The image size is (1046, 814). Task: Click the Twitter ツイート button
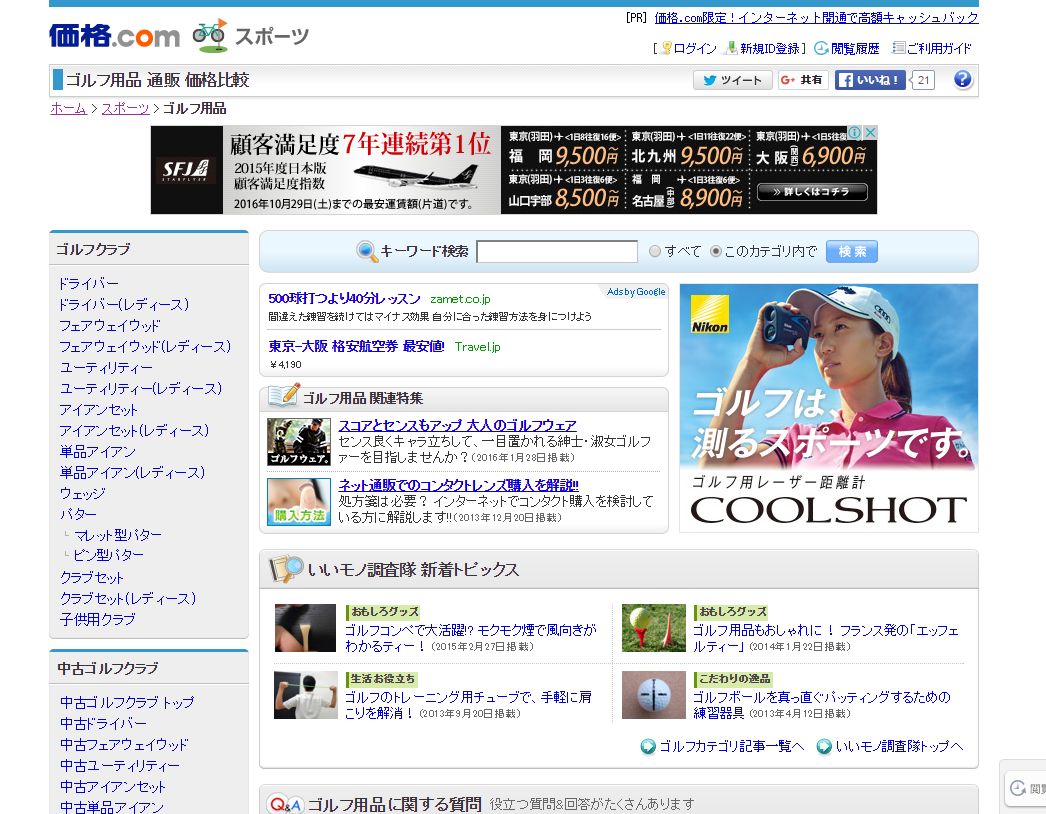click(x=732, y=80)
